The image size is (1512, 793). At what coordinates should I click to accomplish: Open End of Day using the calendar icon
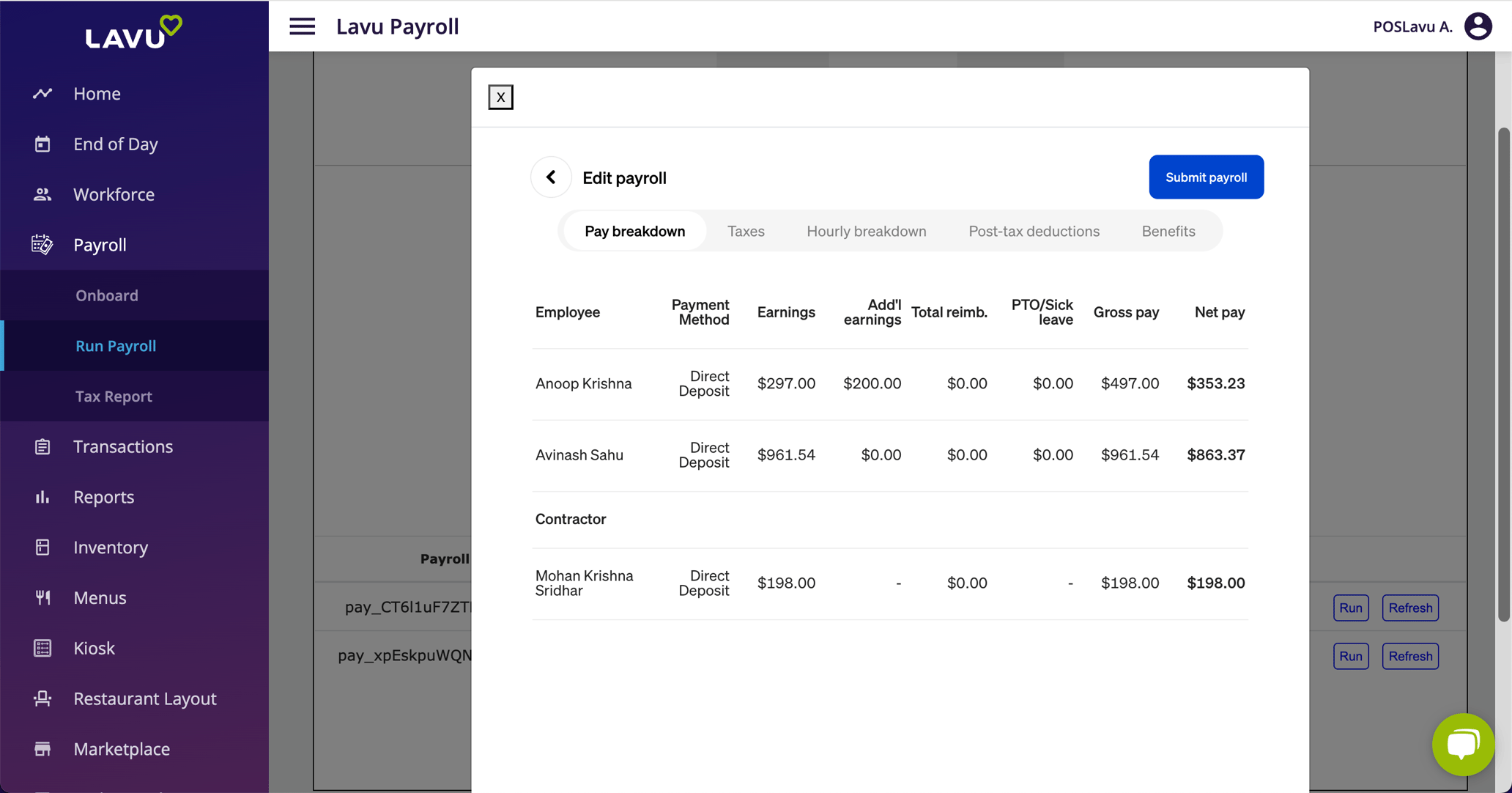click(42, 144)
